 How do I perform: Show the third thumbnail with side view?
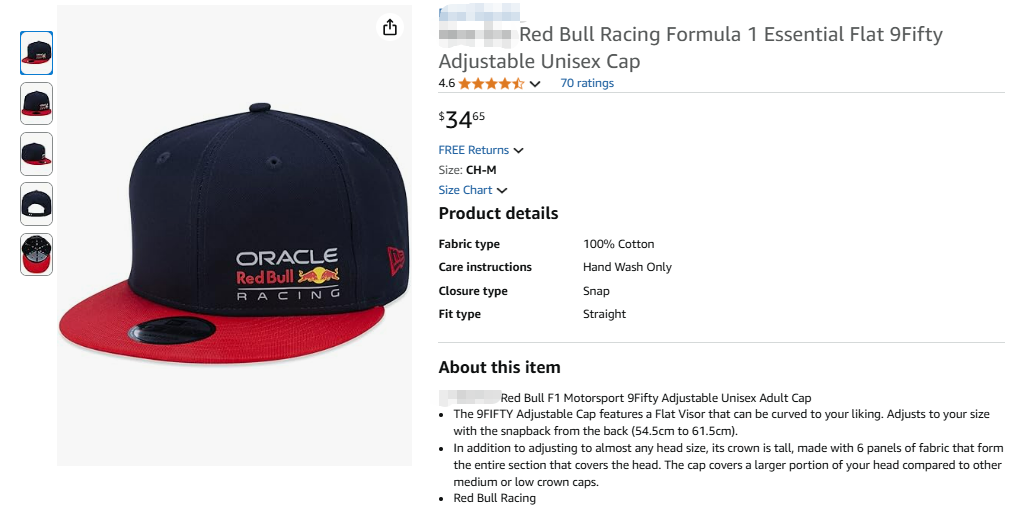click(x=37, y=154)
